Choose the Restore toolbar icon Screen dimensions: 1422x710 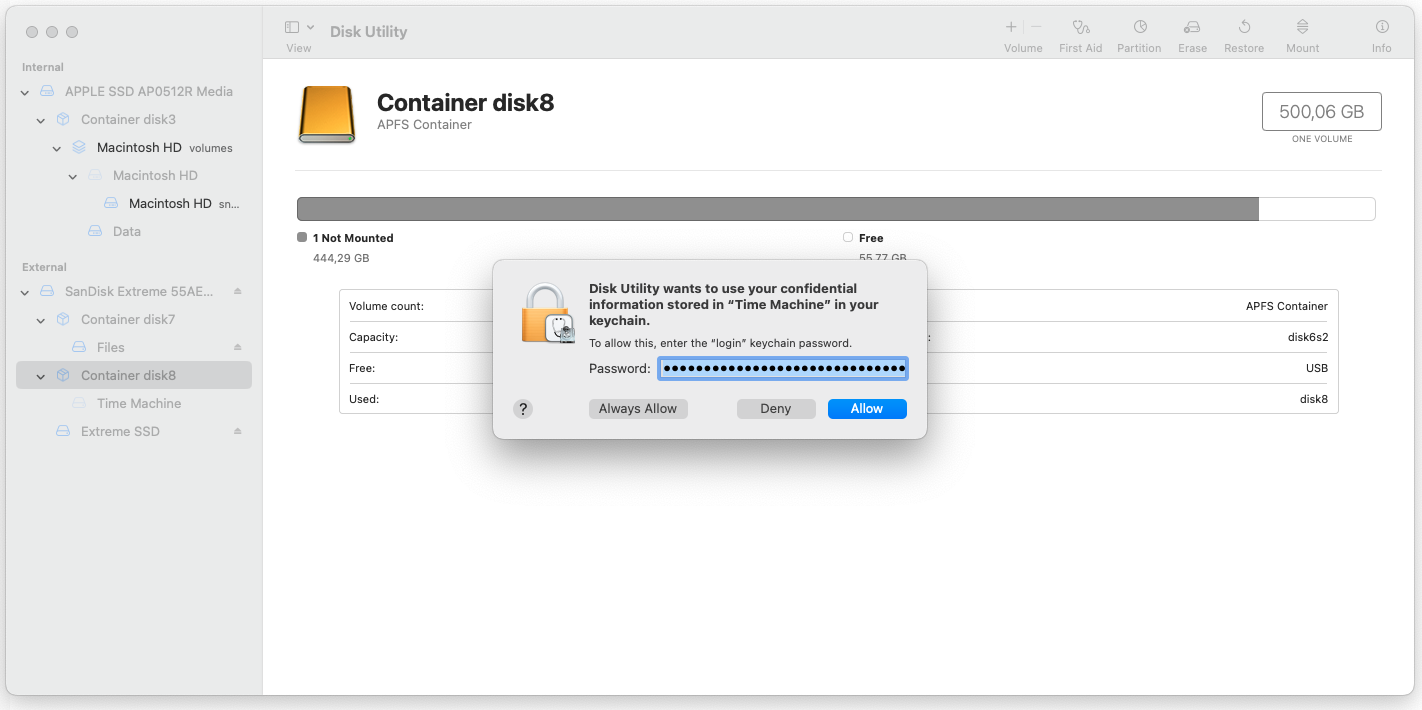[1244, 27]
